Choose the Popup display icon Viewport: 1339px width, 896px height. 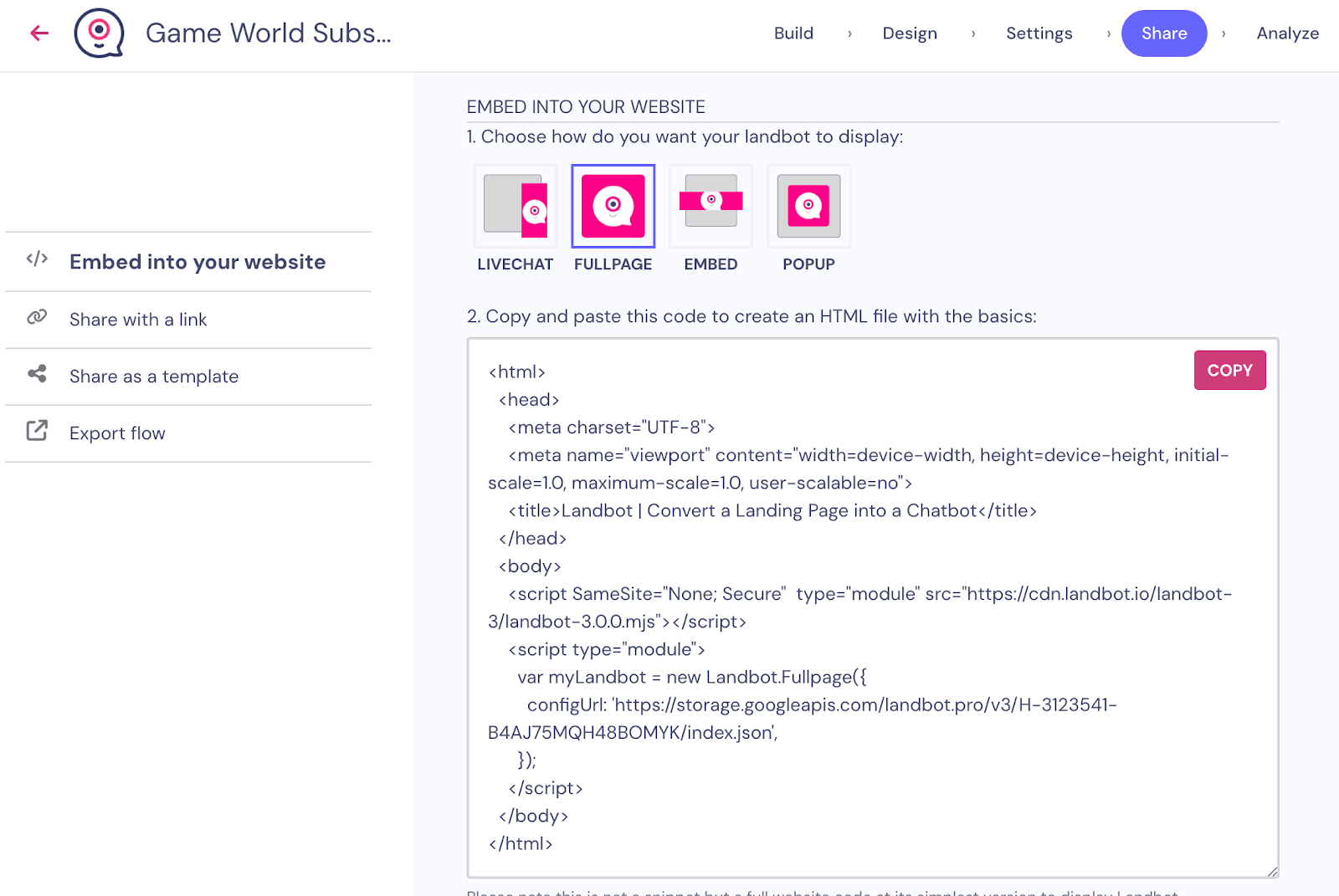click(x=808, y=206)
